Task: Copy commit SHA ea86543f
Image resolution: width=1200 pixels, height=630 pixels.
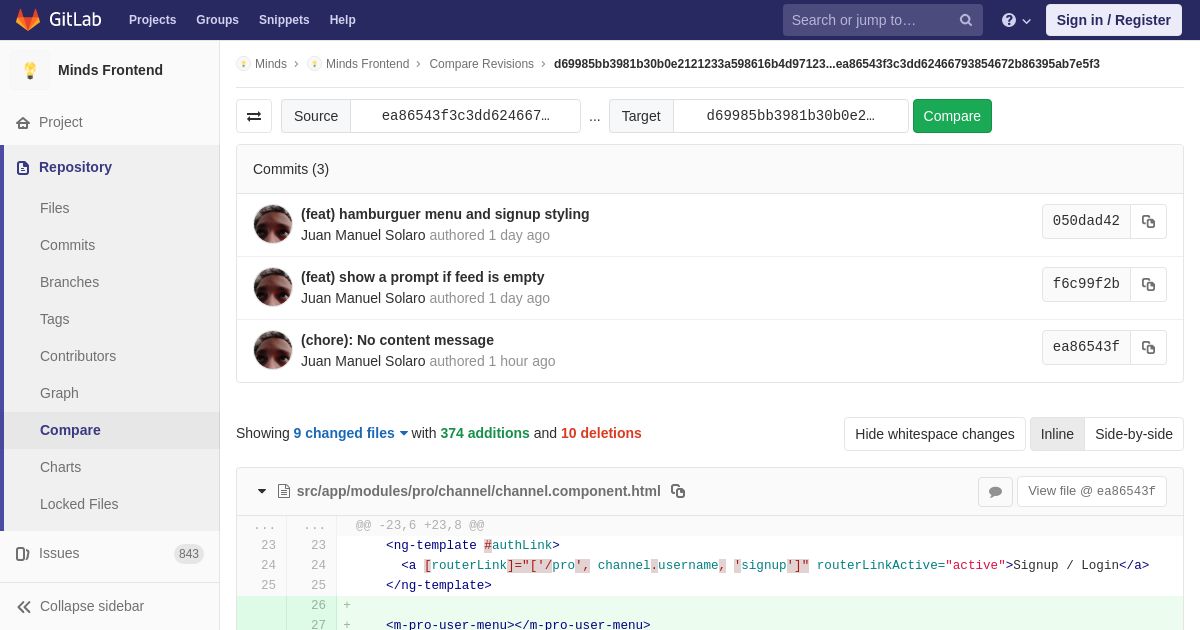Action: [1148, 348]
